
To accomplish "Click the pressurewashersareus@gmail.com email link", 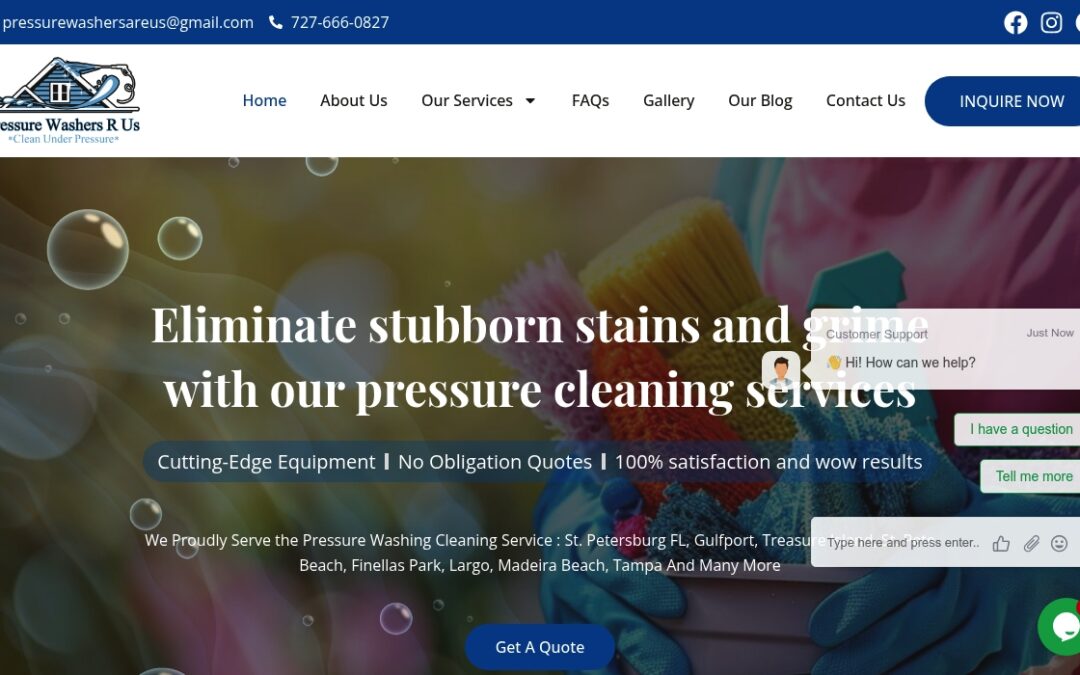I will [x=128, y=22].
